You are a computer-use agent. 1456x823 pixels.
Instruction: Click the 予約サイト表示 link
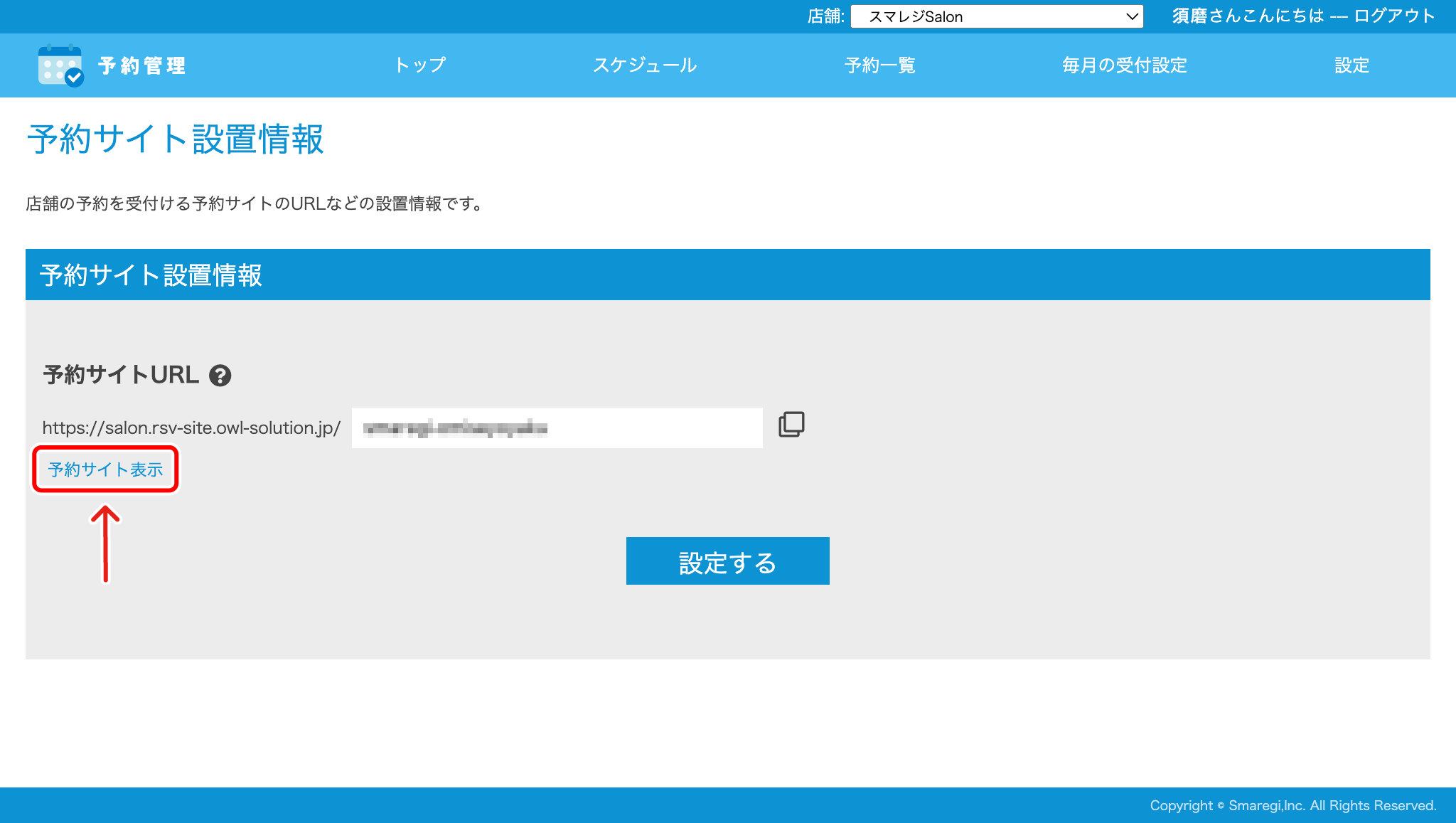click(105, 469)
